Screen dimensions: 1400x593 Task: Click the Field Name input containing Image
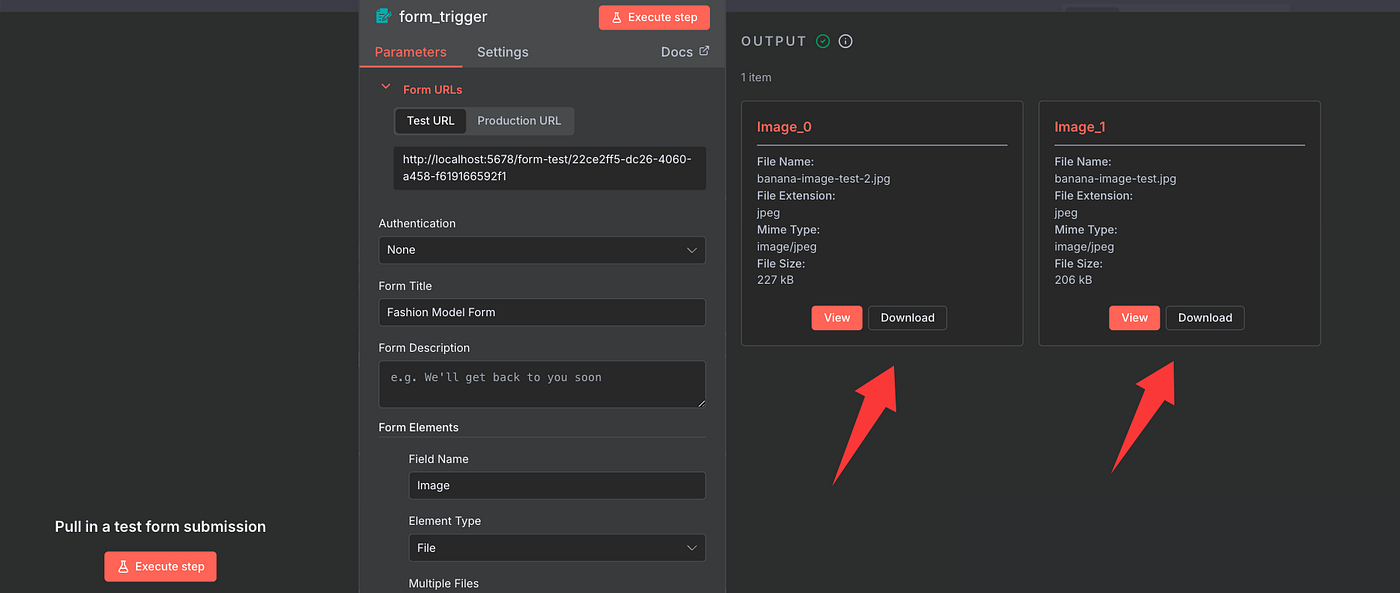click(x=556, y=486)
